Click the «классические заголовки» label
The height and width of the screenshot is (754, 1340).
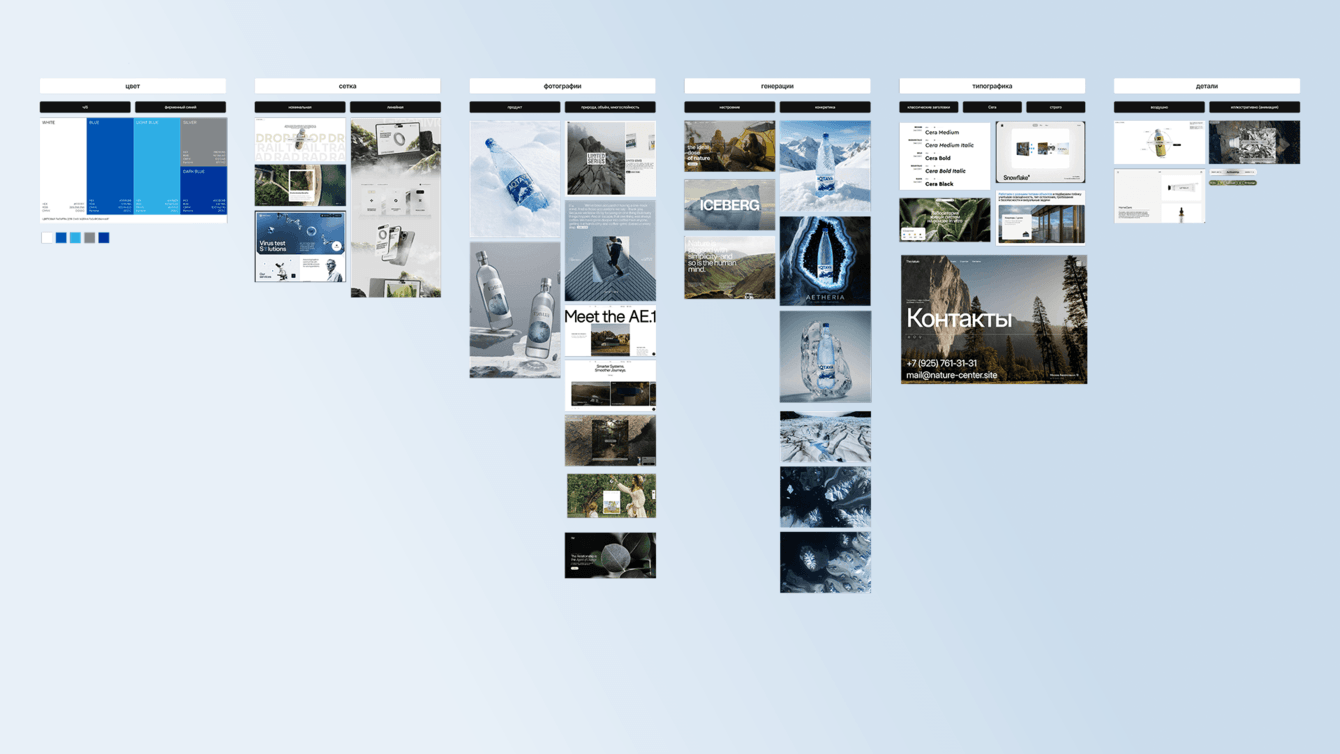929,107
